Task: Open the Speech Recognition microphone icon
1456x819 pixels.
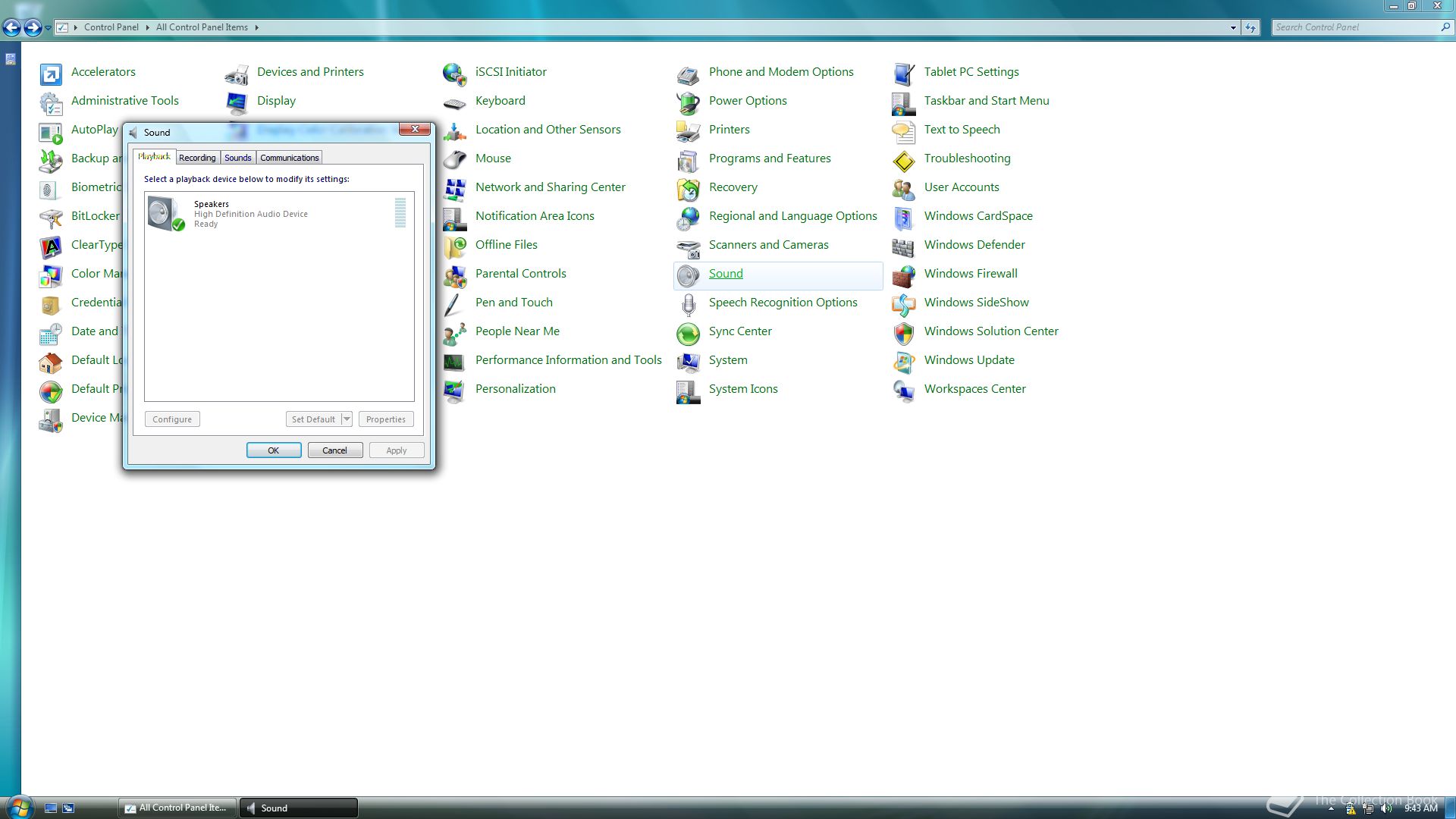Action: click(689, 304)
